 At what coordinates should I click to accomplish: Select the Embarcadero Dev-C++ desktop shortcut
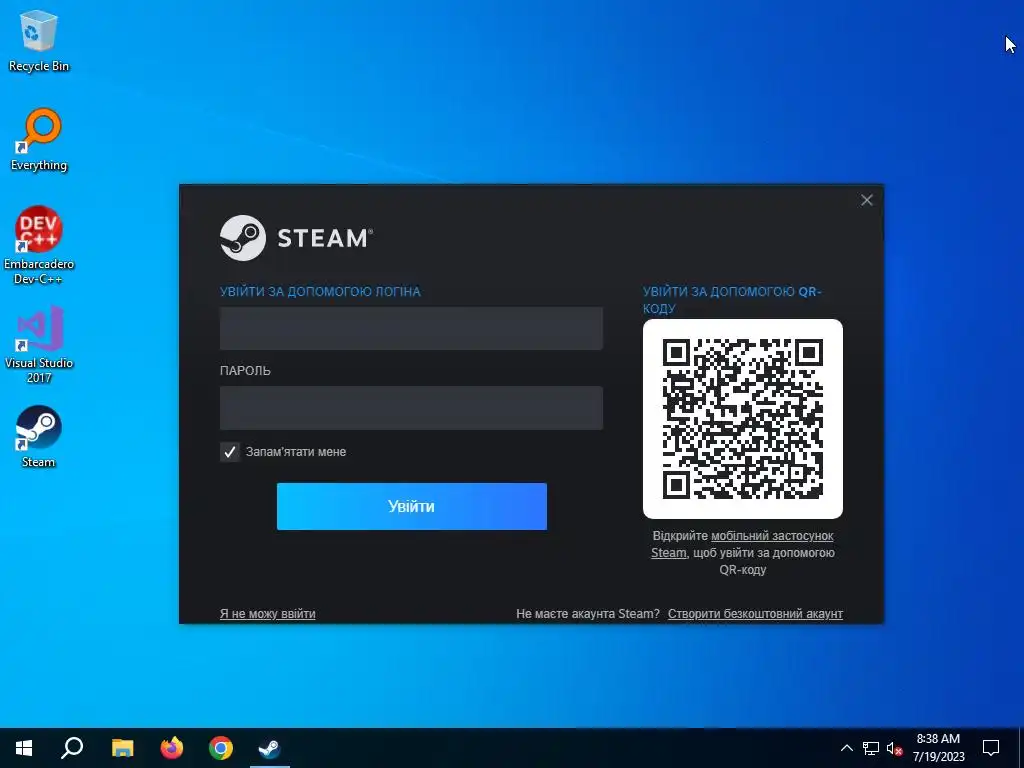tap(39, 246)
